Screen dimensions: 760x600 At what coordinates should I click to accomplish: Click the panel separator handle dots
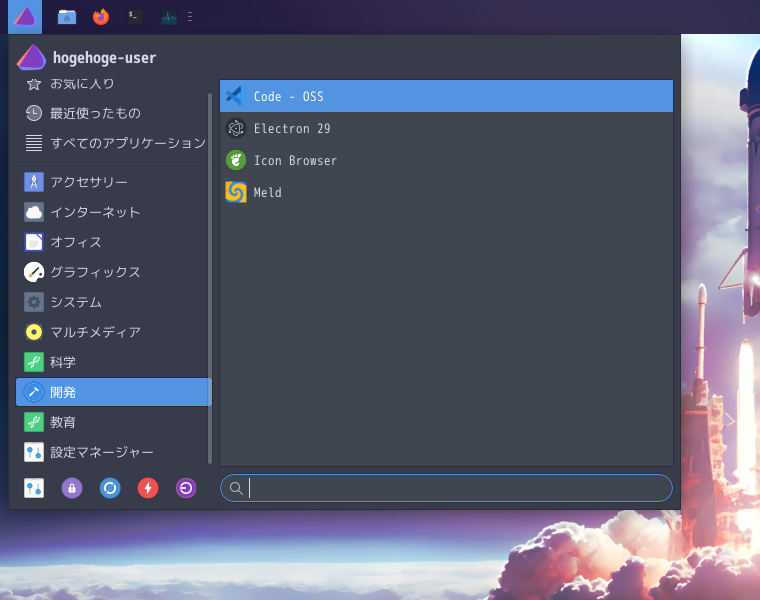click(x=190, y=17)
